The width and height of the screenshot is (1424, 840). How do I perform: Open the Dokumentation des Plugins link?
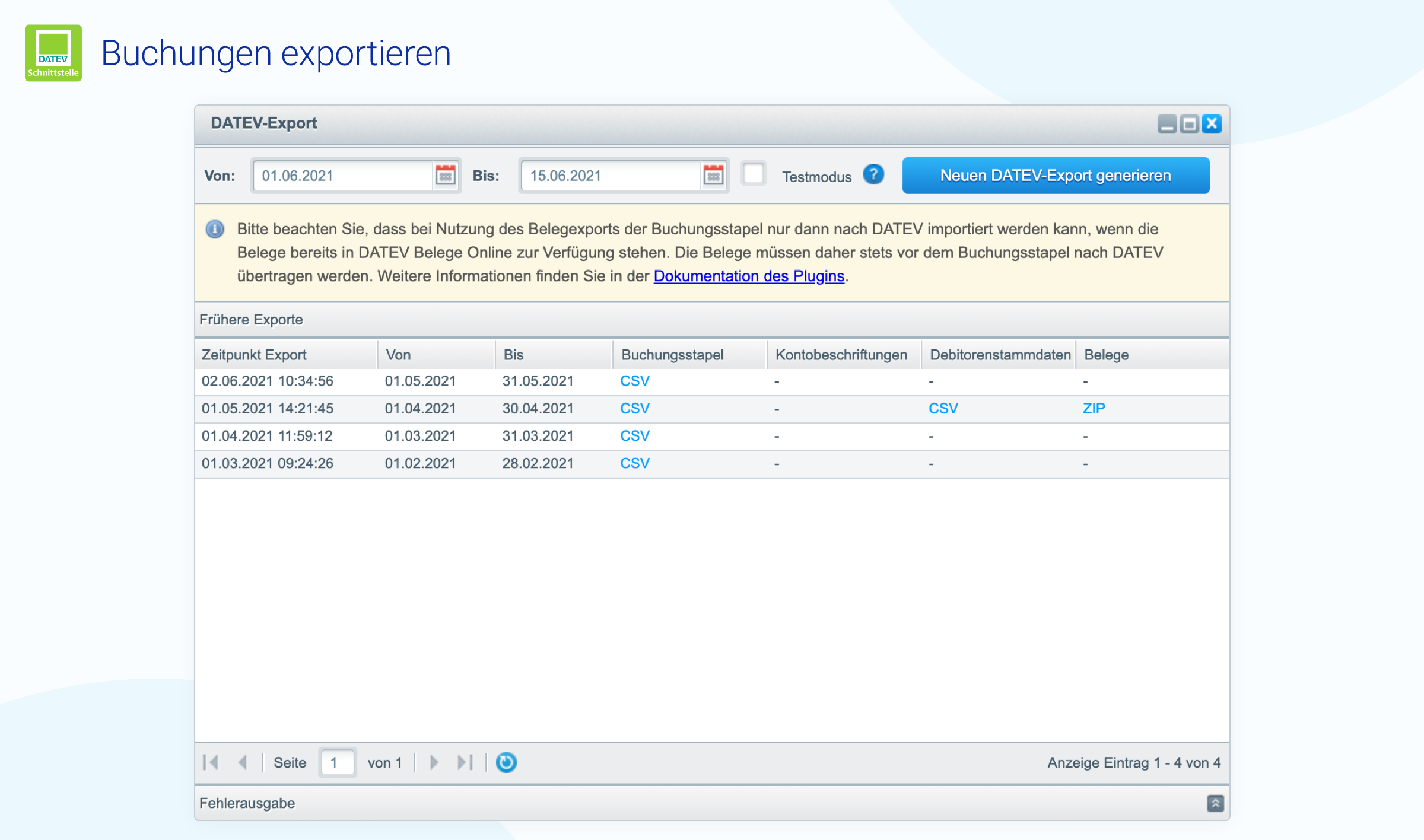[x=749, y=276]
